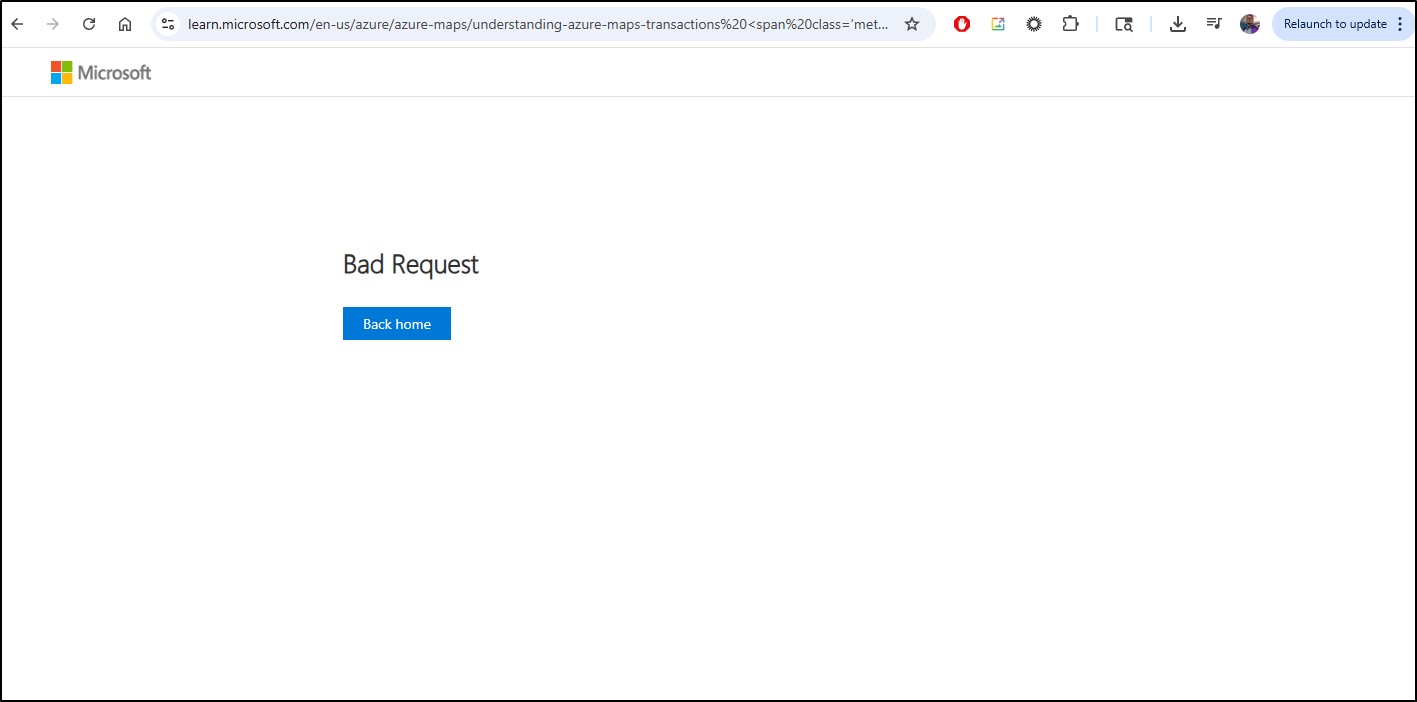Click the Bad Request heading text

tap(410, 264)
